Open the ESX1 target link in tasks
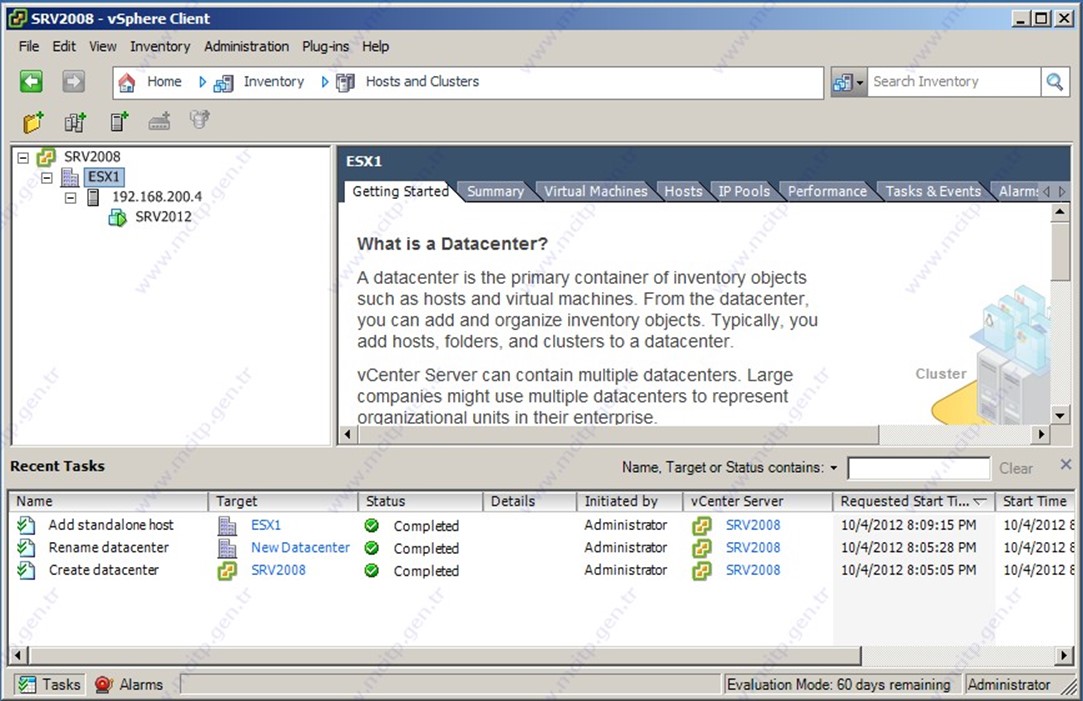 (266, 525)
